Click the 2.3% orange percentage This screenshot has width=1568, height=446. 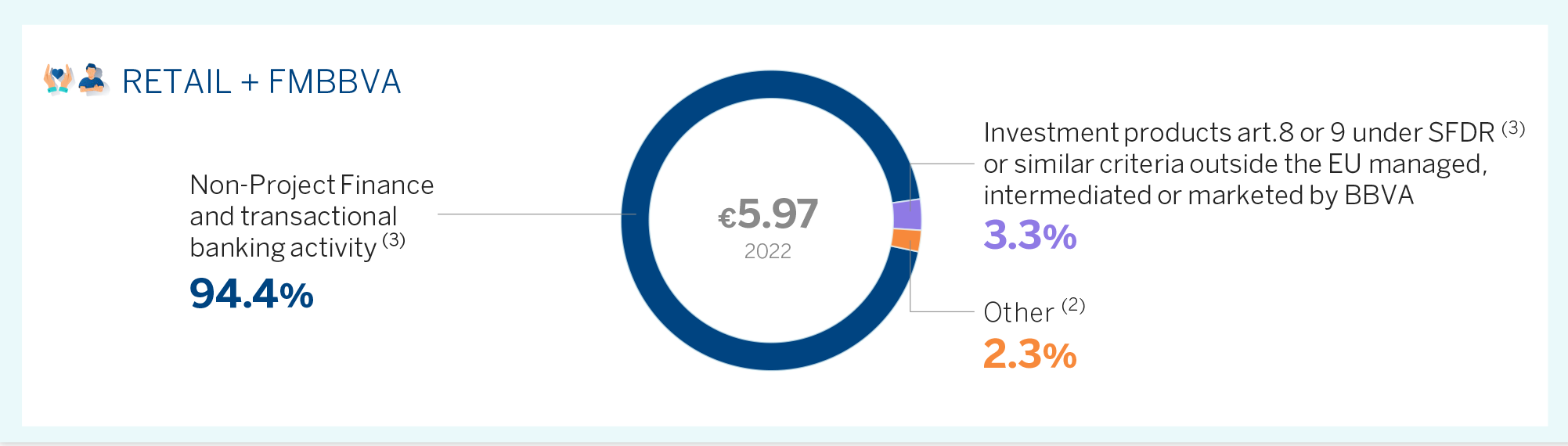(x=1030, y=354)
